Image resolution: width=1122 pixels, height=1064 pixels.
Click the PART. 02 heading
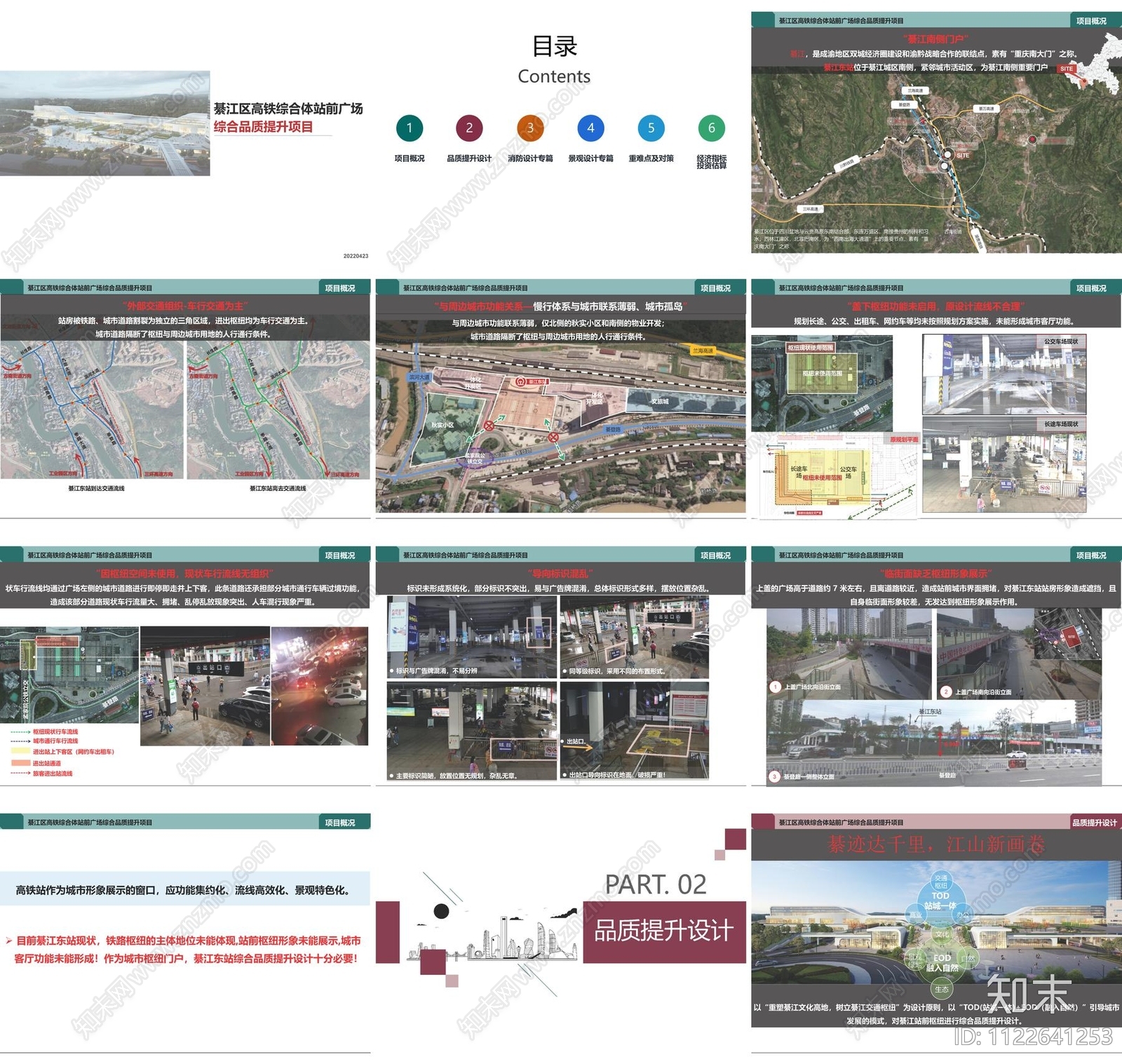pos(656,884)
